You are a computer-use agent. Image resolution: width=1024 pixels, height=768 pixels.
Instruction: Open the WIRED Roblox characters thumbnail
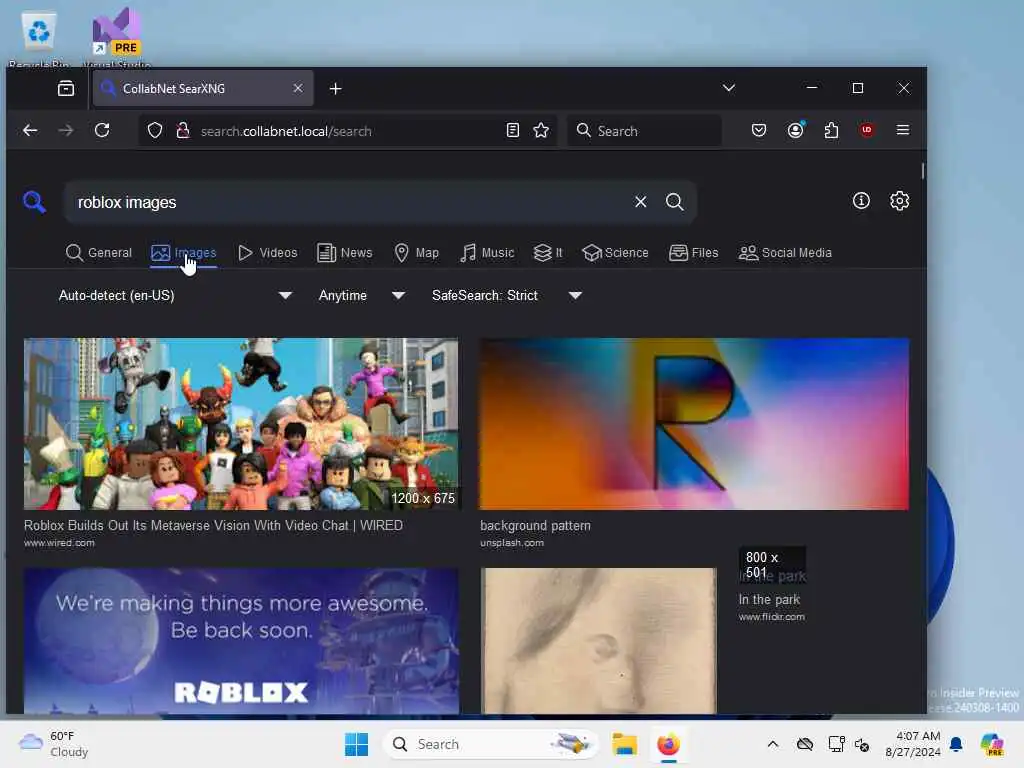(x=241, y=423)
